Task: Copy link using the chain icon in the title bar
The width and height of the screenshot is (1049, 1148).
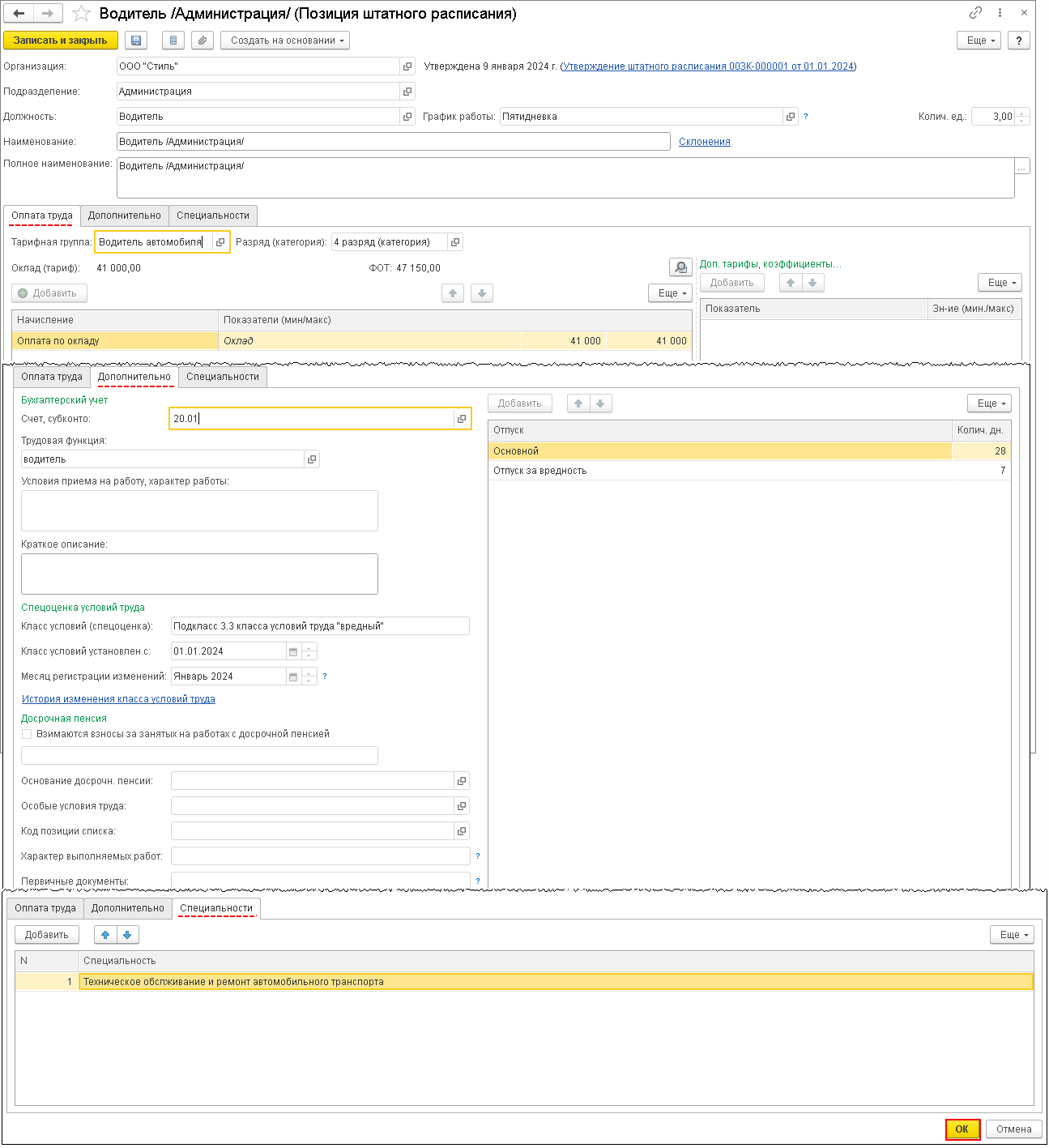Action: point(976,13)
